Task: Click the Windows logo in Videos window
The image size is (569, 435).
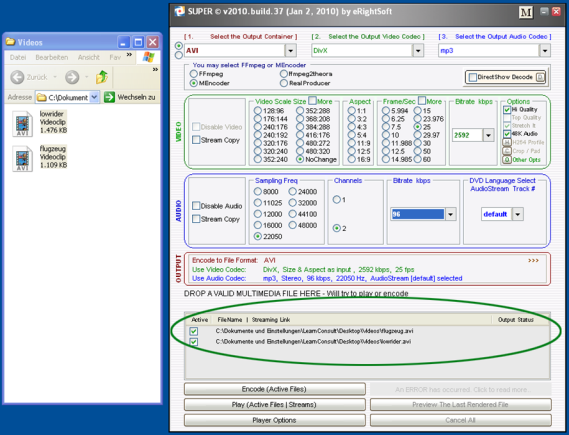Action: [148, 57]
